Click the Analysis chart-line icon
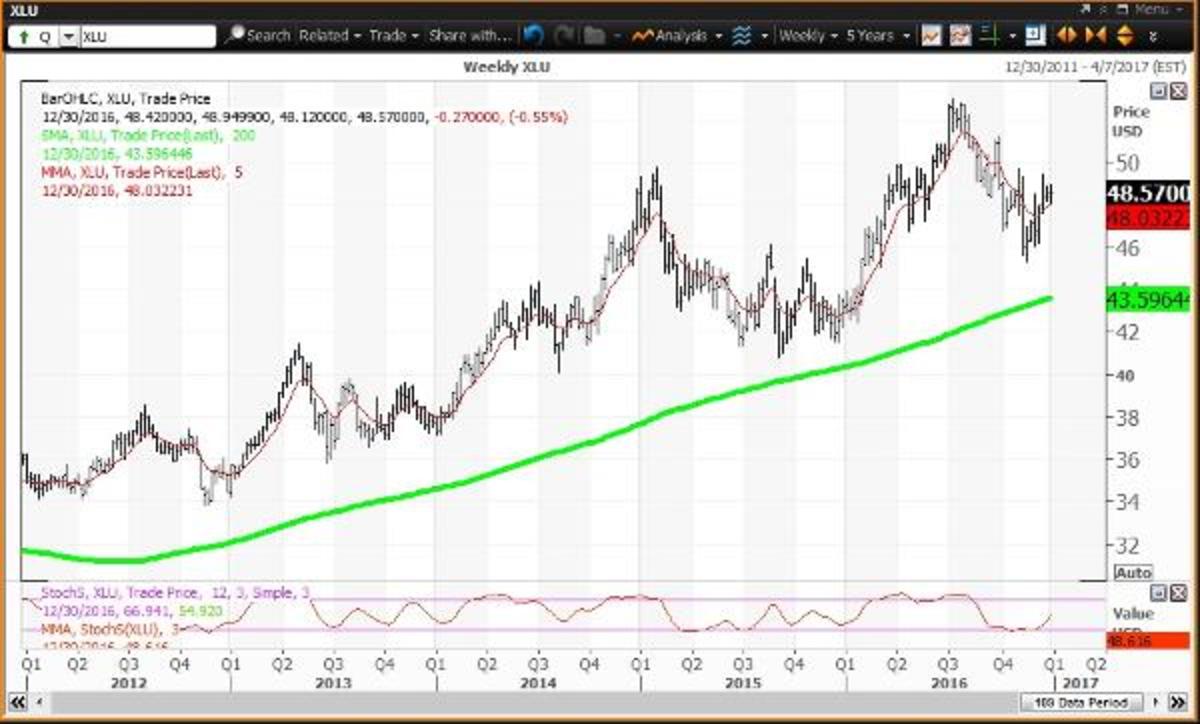Screen dimensions: 1200x724 [x=641, y=36]
